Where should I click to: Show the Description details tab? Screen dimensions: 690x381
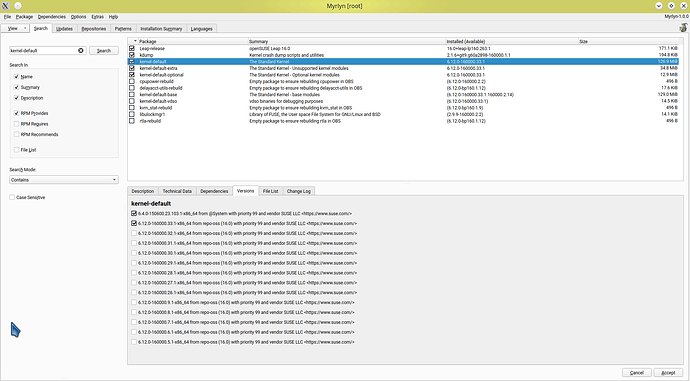[x=143, y=191]
